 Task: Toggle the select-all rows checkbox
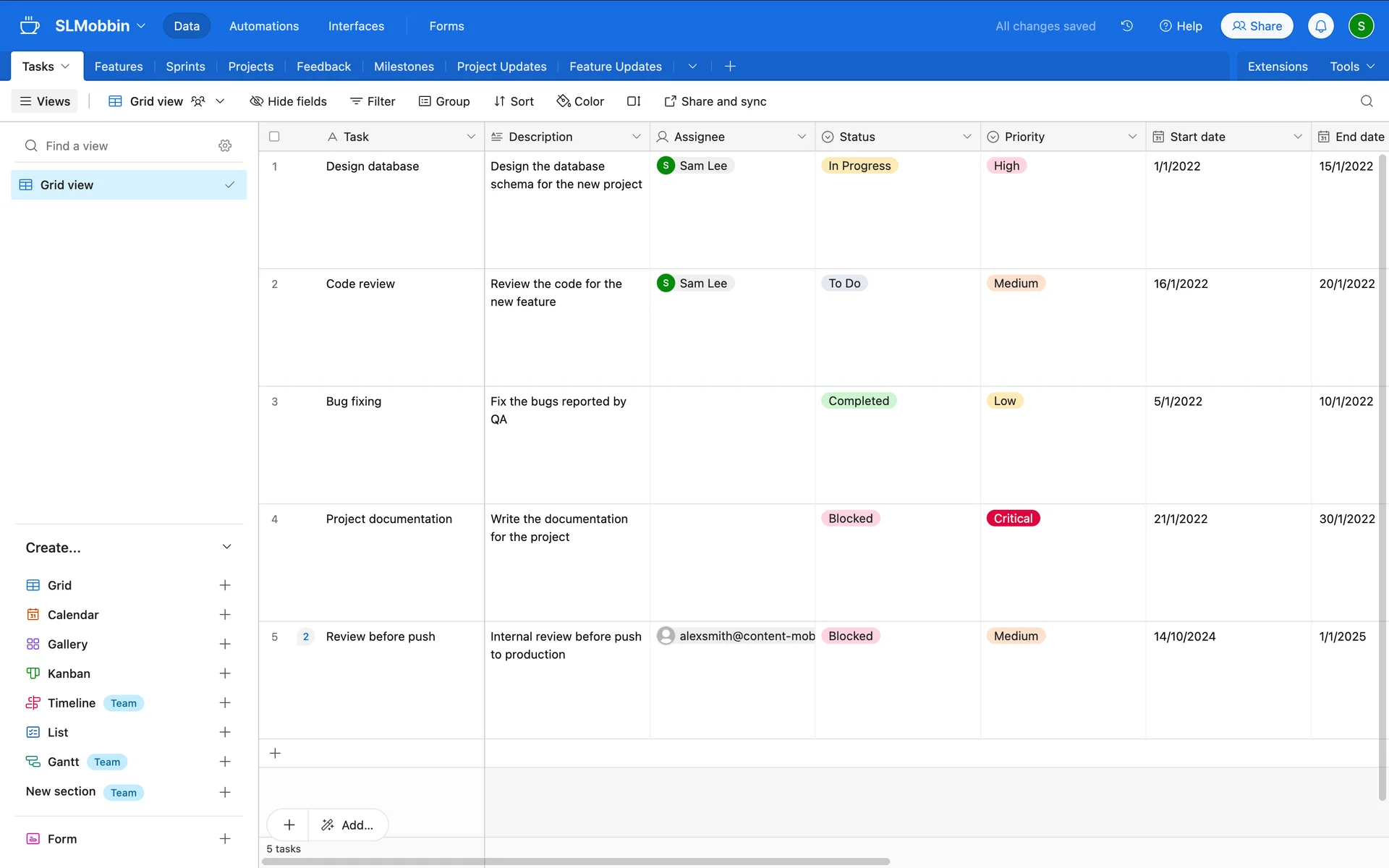(x=274, y=137)
